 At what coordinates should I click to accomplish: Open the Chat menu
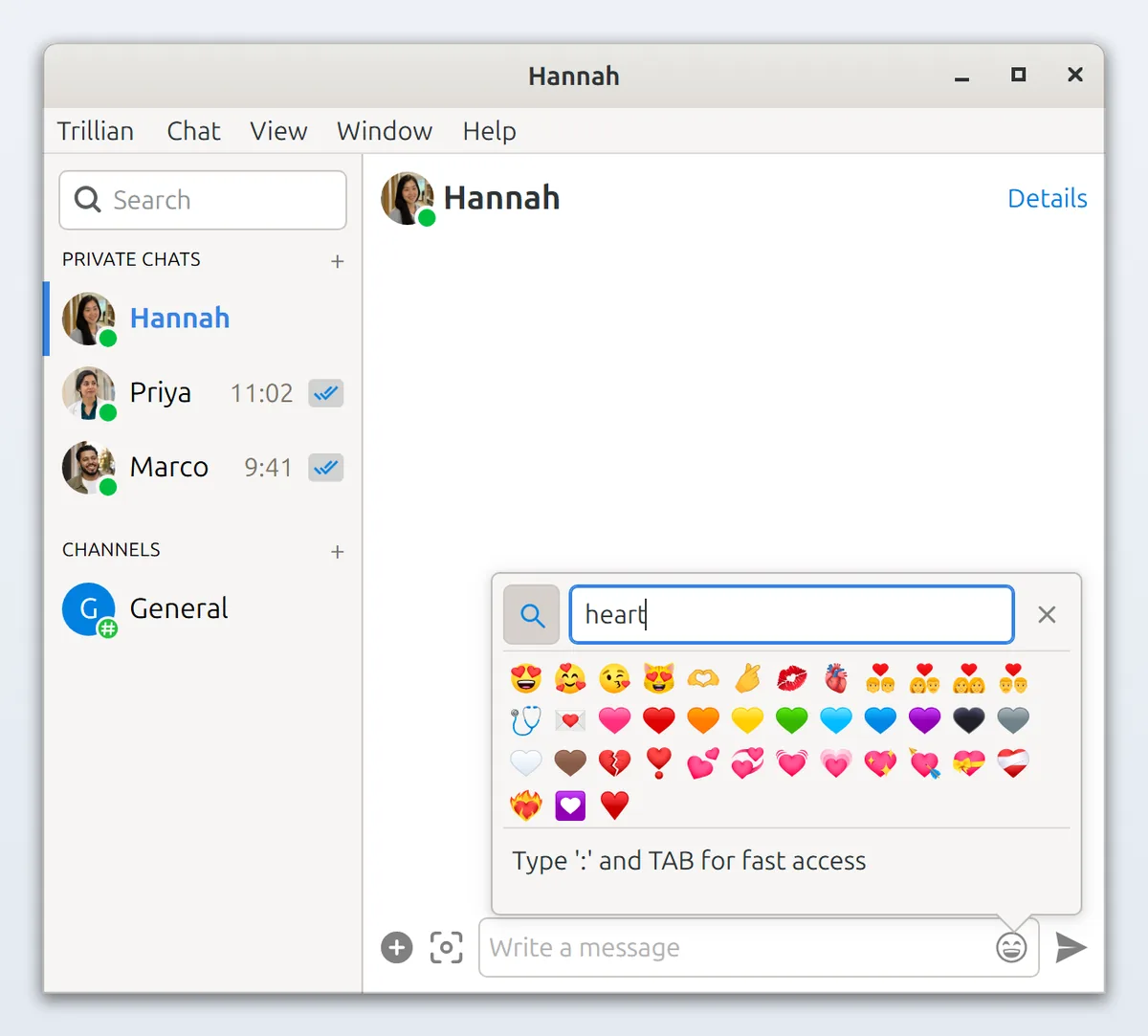pyautogui.click(x=194, y=131)
